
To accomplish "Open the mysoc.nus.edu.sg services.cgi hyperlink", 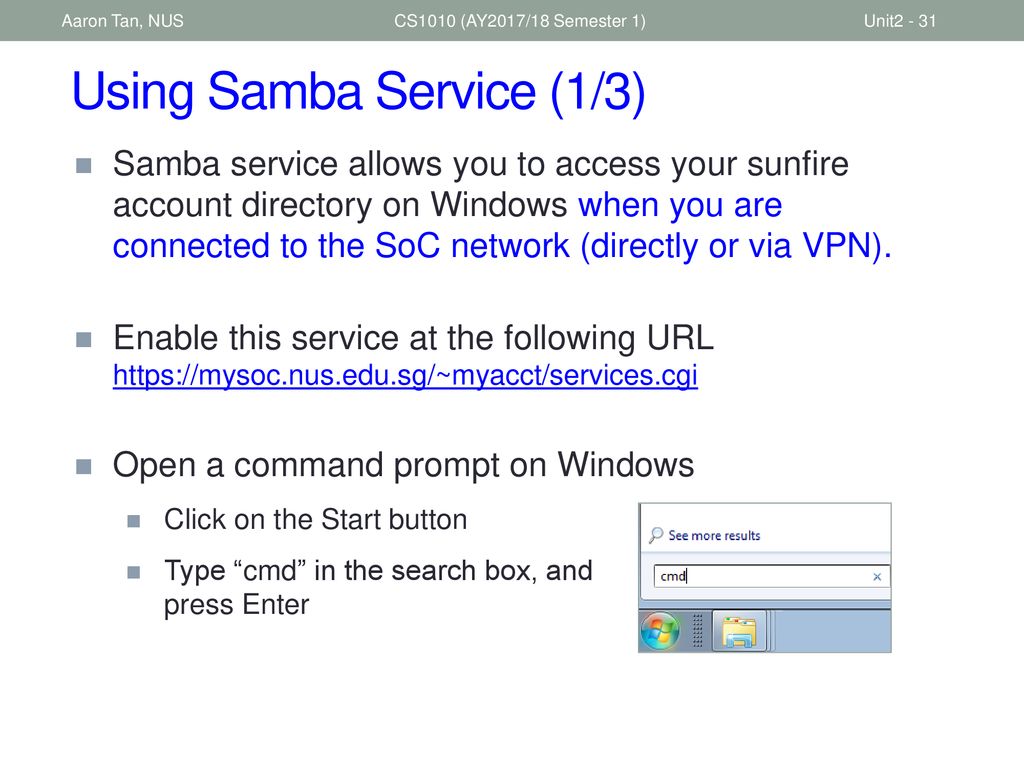I will coord(405,376).
